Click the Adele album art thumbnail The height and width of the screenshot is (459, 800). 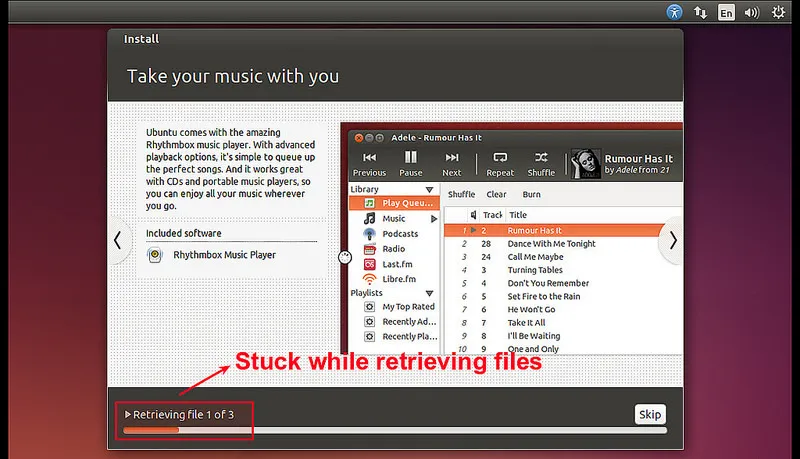click(x=584, y=163)
